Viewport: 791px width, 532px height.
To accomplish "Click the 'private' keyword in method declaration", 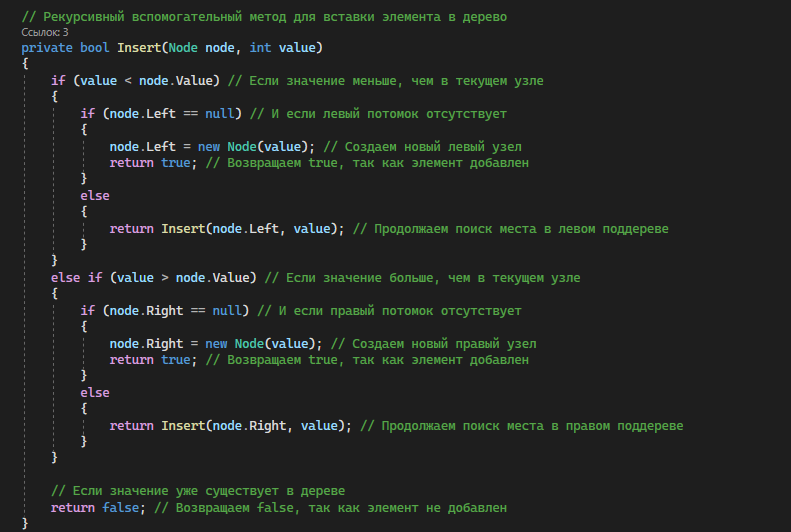I will pos(47,47).
